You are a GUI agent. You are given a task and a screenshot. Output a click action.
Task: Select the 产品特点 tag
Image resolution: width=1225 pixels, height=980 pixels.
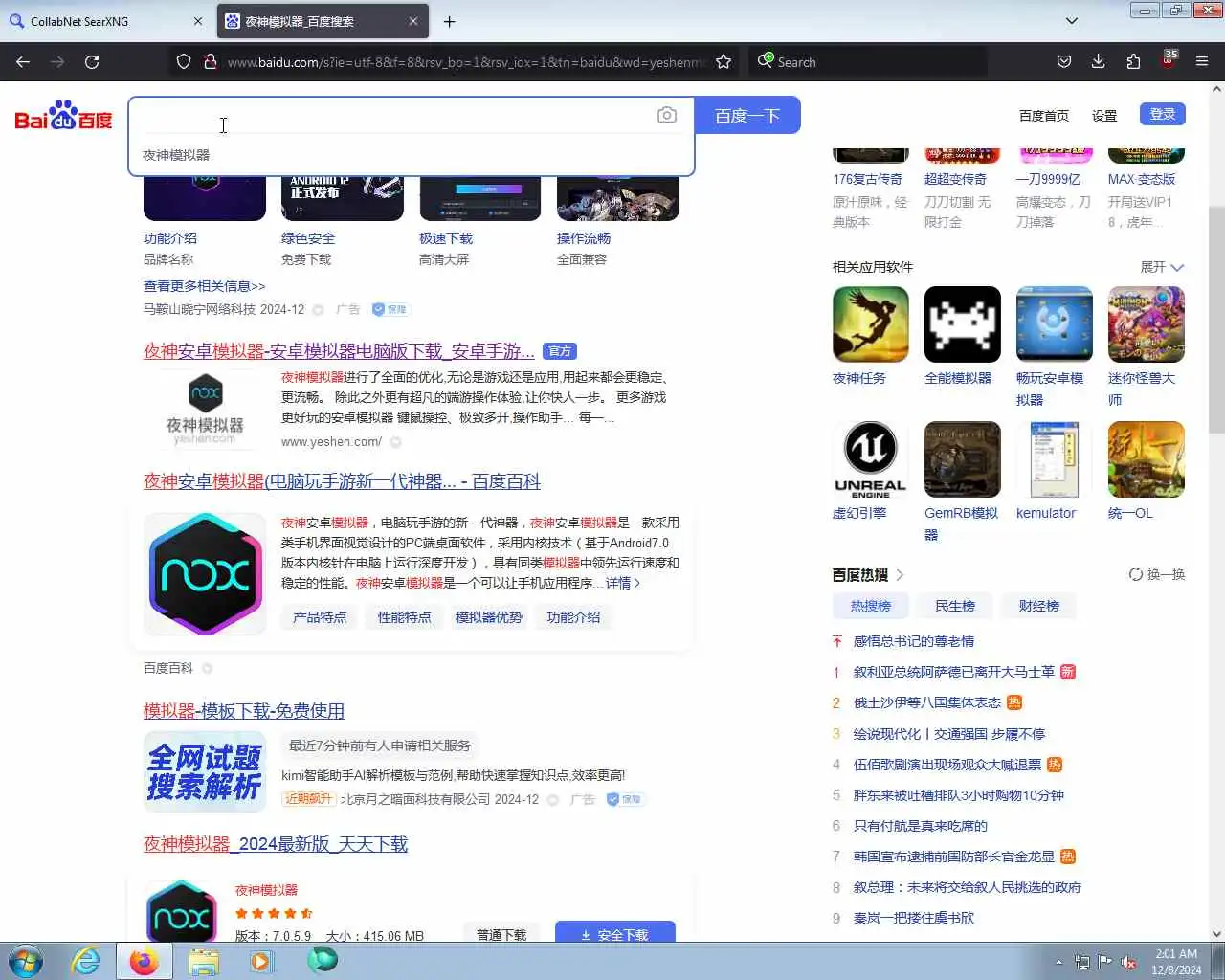(320, 617)
